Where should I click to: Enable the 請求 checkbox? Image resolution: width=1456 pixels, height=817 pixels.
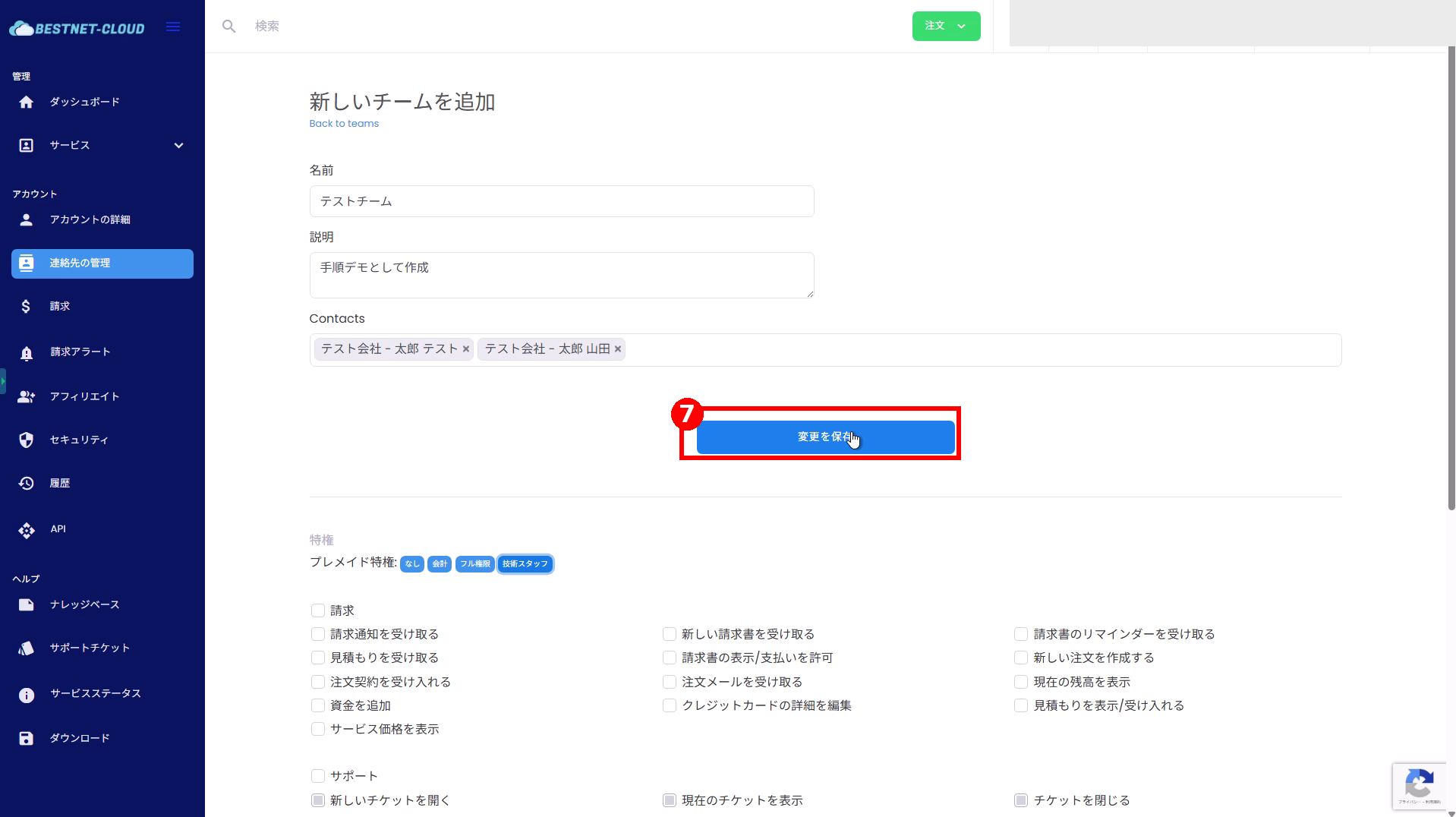[318, 610]
